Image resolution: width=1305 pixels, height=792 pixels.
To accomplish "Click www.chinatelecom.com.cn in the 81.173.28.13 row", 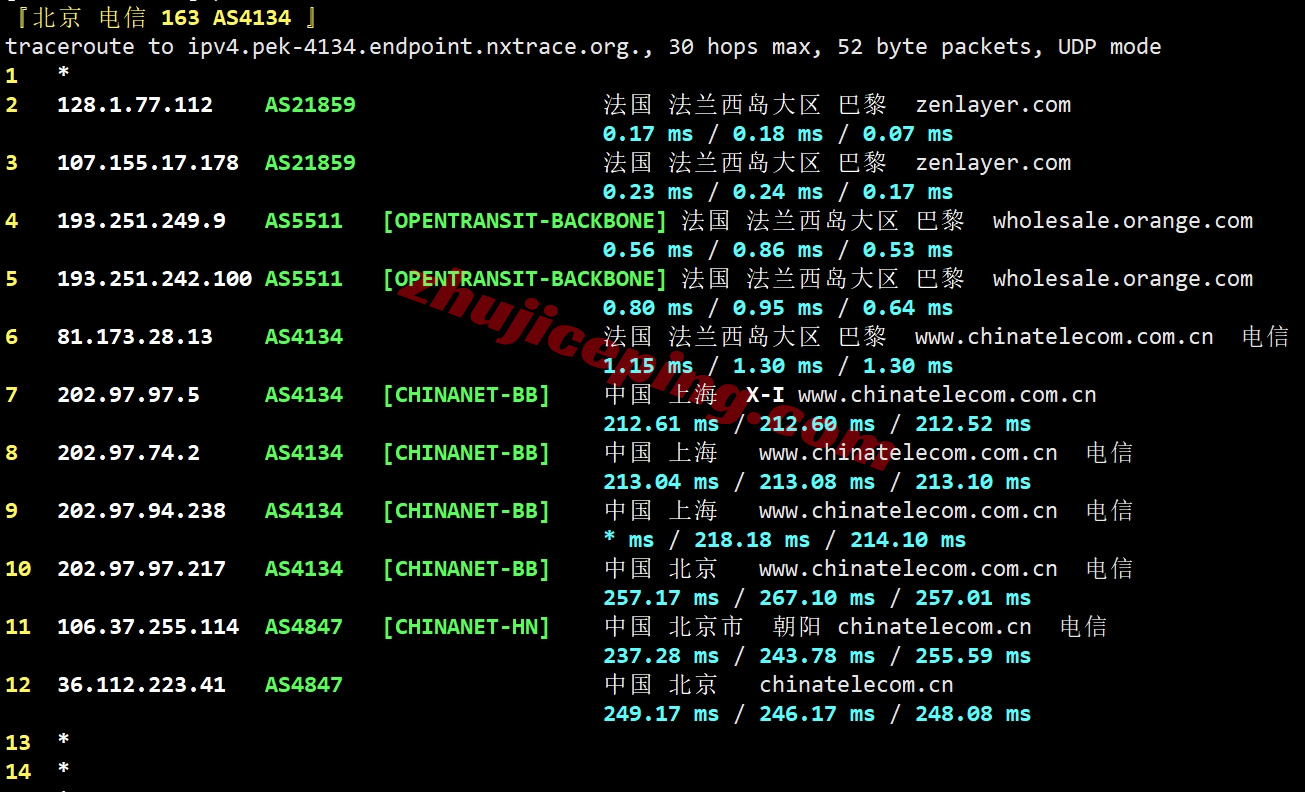I will 1064,337.
